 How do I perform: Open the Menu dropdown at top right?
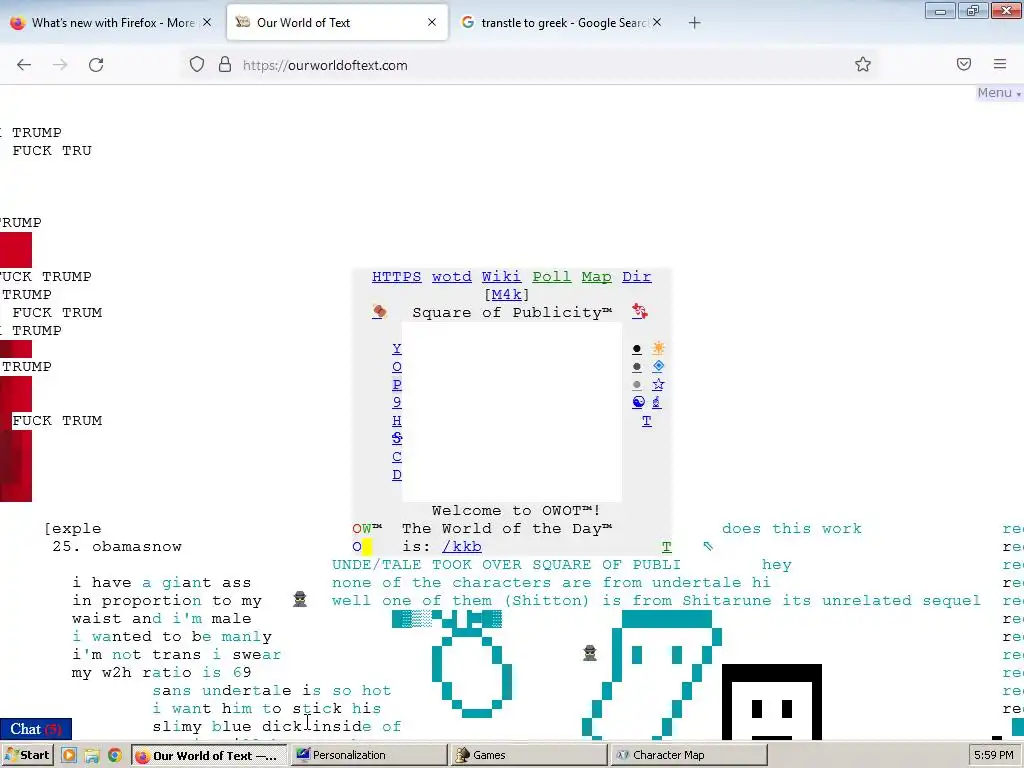pyautogui.click(x=999, y=93)
